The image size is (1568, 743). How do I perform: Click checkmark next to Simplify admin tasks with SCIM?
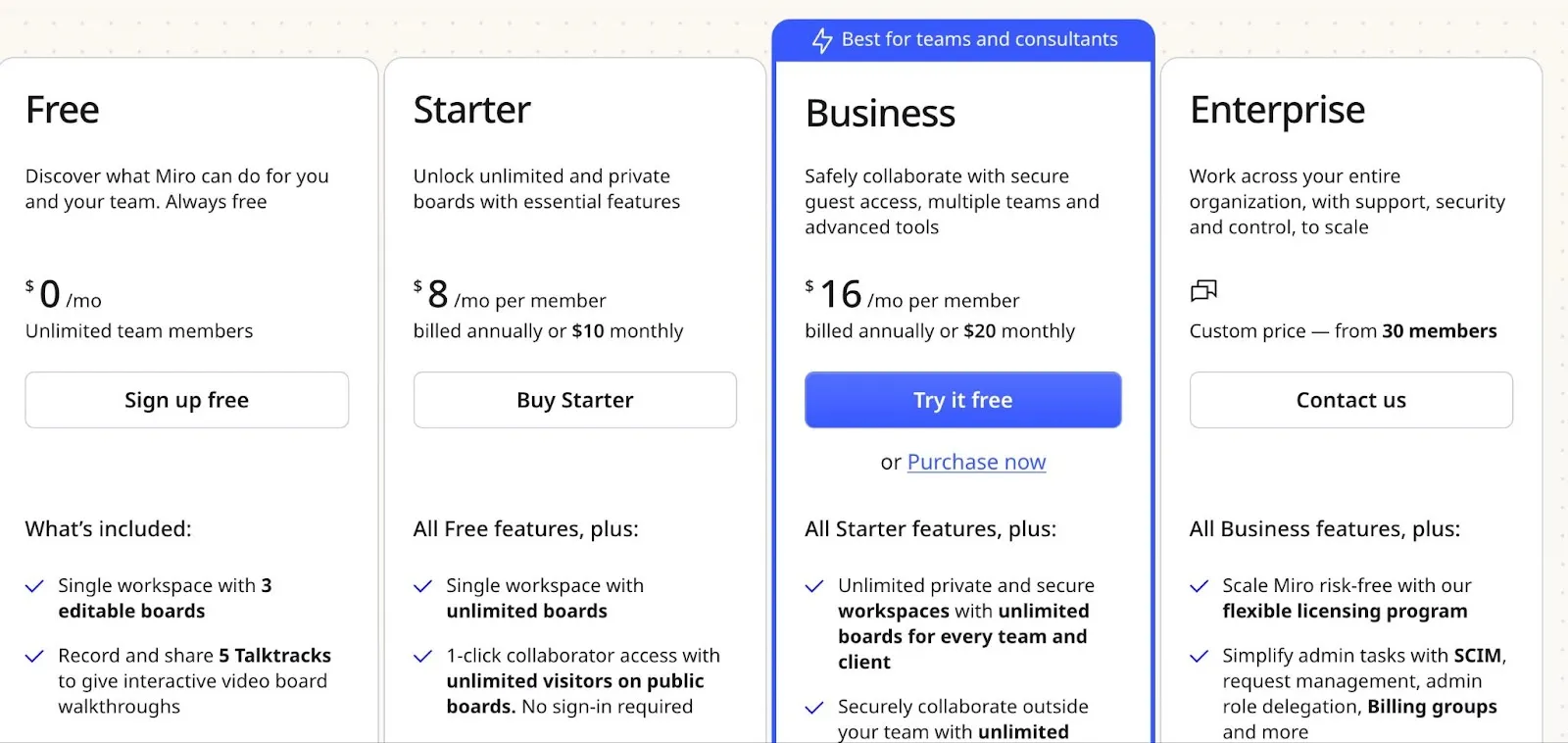1199,656
